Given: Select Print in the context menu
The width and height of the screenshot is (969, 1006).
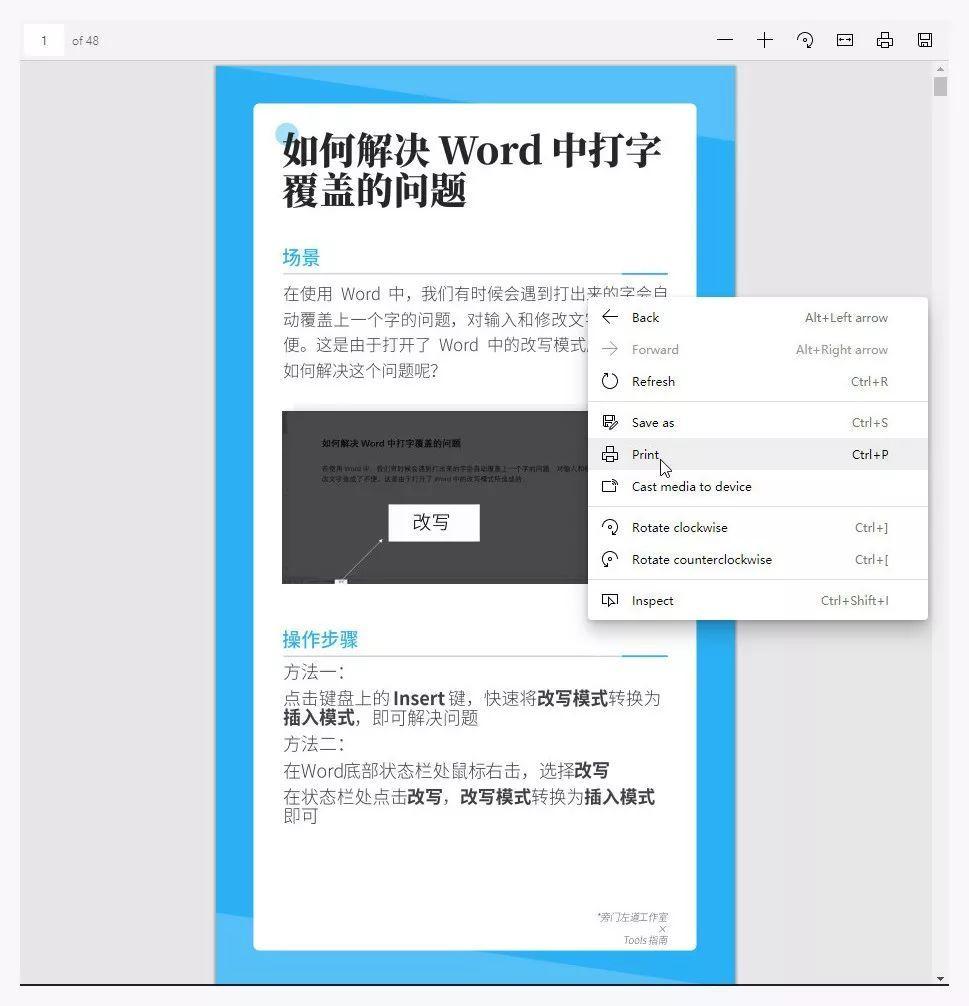Looking at the screenshot, I should point(758,454).
